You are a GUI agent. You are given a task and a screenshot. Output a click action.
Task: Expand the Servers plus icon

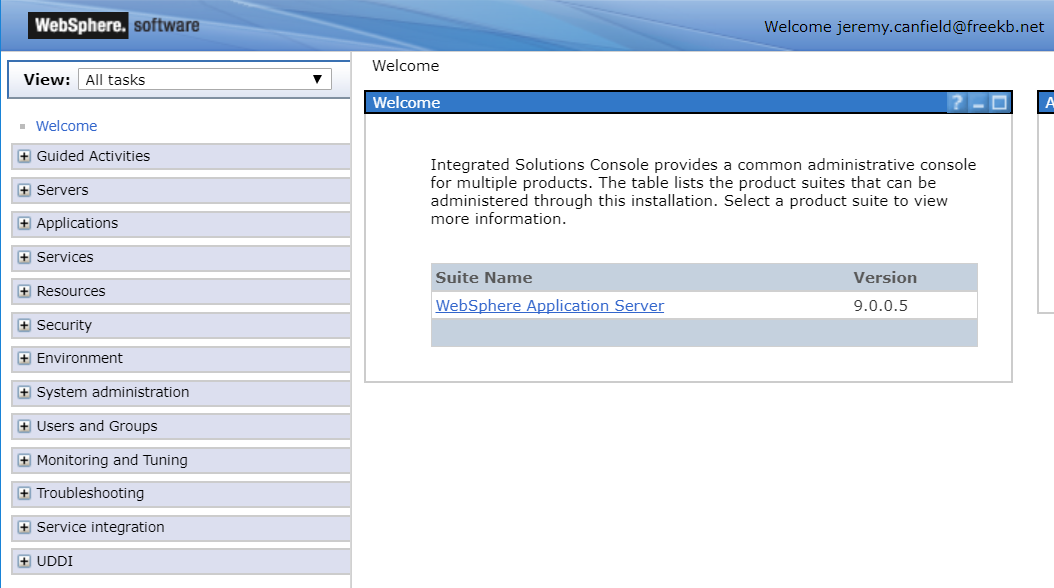[24, 190]
